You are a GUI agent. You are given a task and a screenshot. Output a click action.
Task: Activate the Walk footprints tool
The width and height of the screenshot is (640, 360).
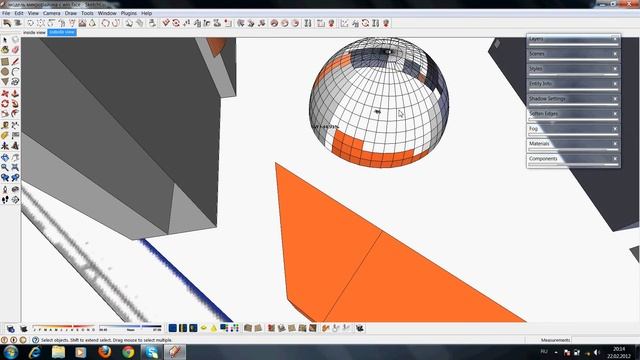pos(5,200)
